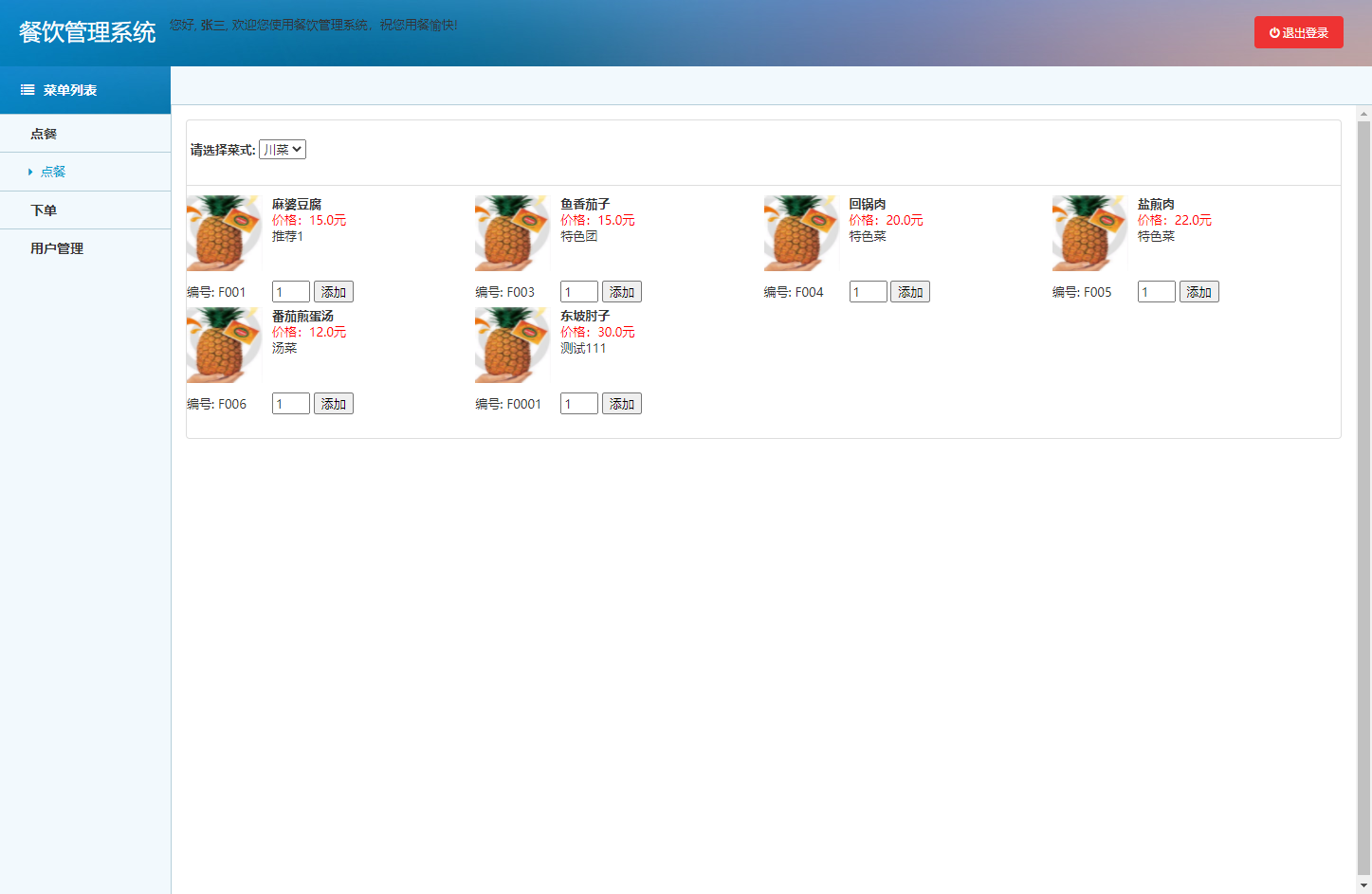This screenshot has width=1372, height=894.
Task: Click the 编号 F006 label
Action: tap(216, 404)
